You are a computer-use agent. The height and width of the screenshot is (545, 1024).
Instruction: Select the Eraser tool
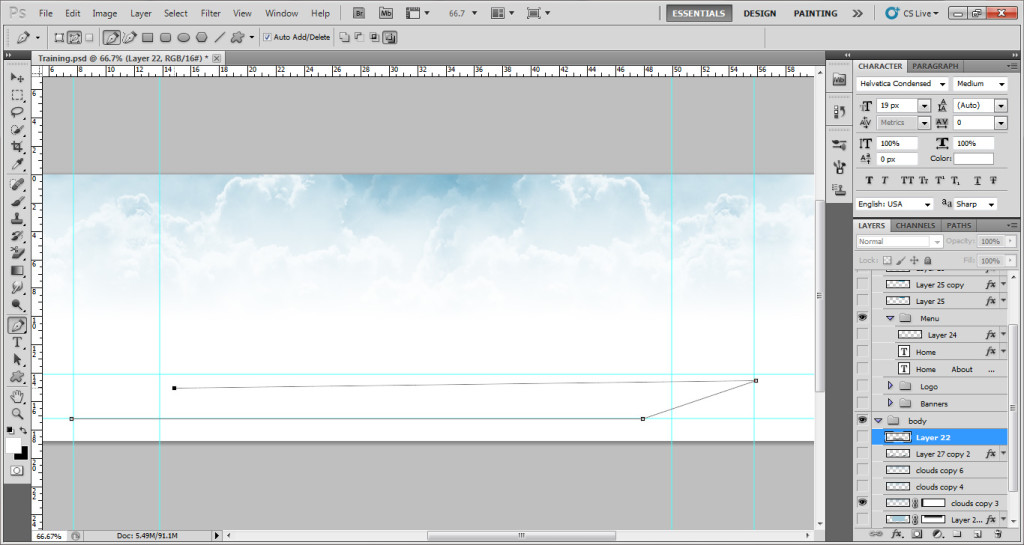[x=17, y=253]
